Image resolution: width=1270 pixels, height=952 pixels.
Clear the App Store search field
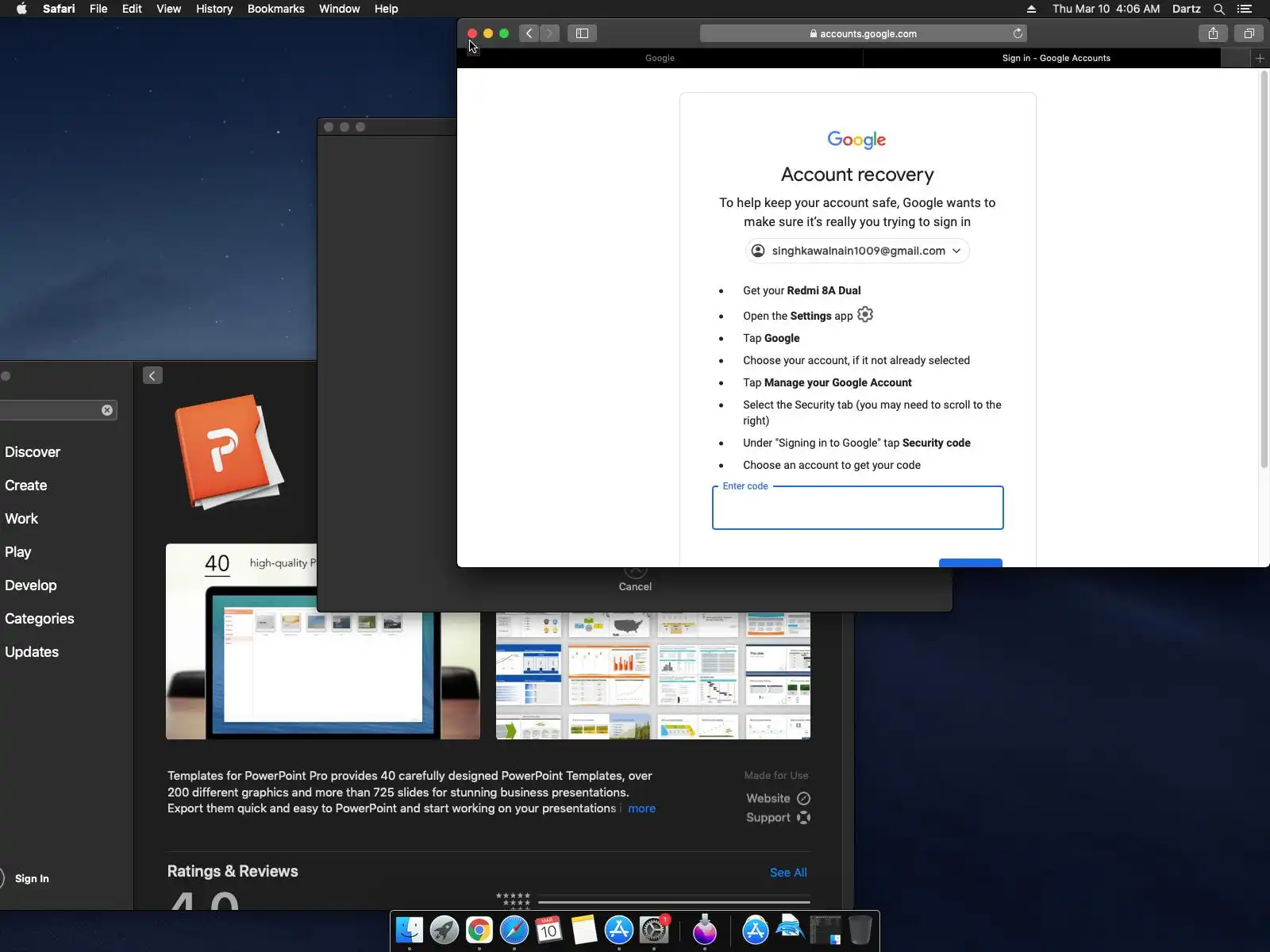(107, 410)
